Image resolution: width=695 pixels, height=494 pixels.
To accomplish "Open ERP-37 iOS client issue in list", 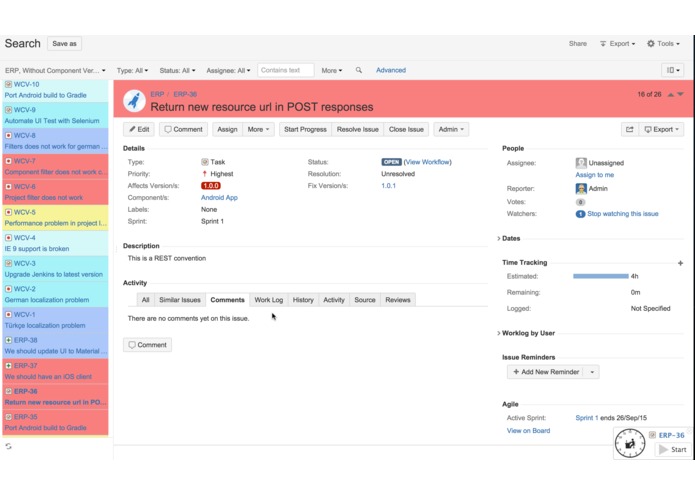I will (x=55, y=371).
